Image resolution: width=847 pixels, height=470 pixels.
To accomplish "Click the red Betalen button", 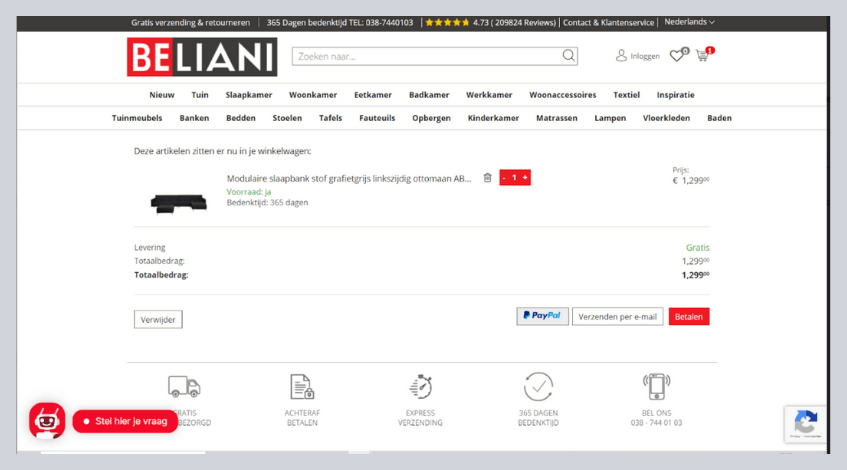I will (x=688, y=317).
